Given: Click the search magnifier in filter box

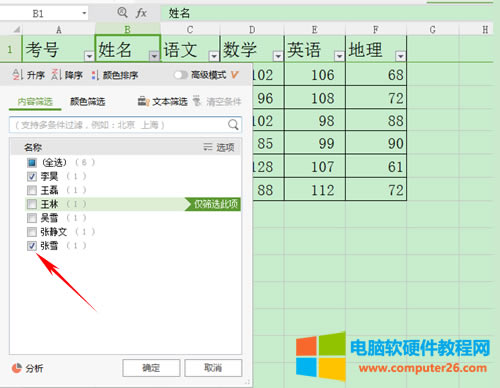Looking at the screenshot, I should (x=233, y=125).
